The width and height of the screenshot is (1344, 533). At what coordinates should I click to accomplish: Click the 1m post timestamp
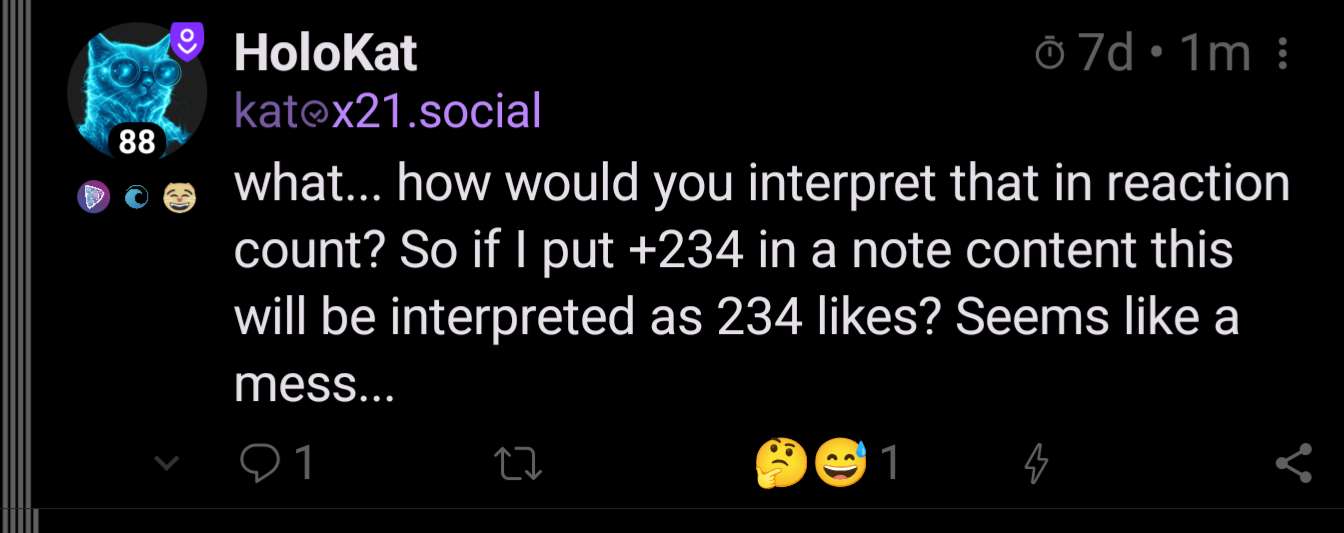[1214, 54]
